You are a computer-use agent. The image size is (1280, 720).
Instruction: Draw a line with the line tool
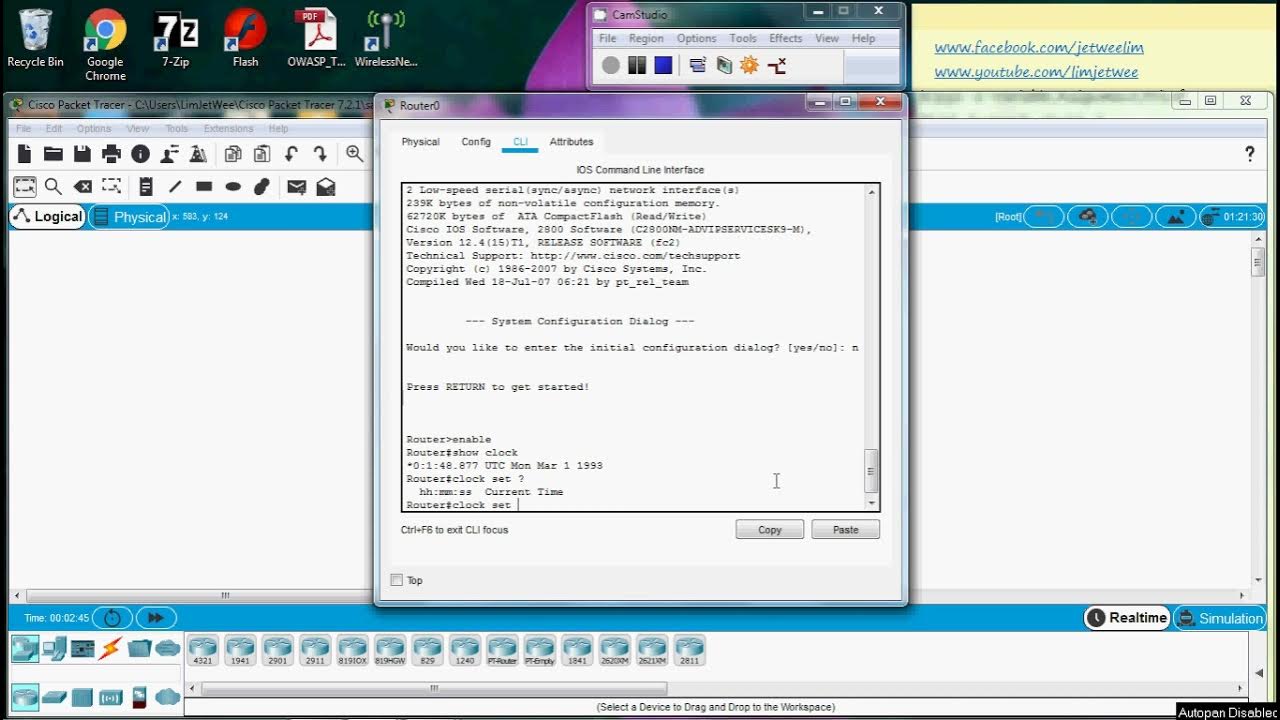click(175, 187)
